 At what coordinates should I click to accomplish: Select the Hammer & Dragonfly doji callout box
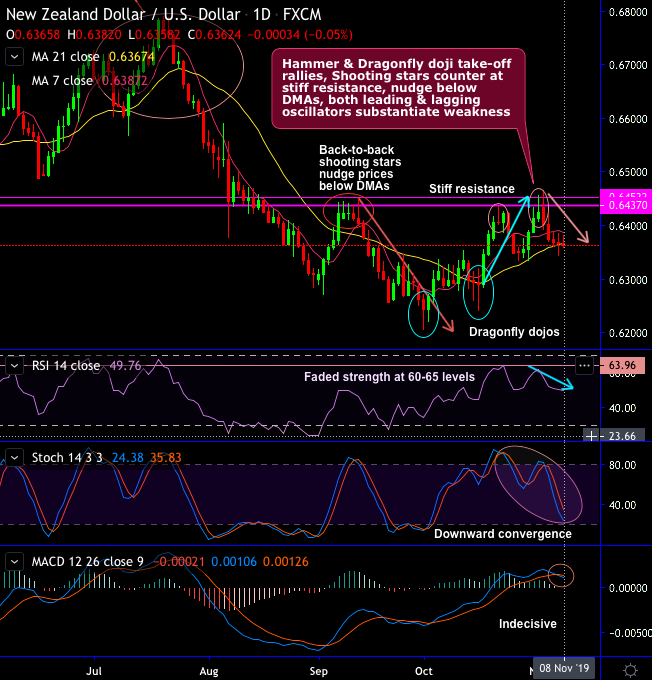point(398,88)
